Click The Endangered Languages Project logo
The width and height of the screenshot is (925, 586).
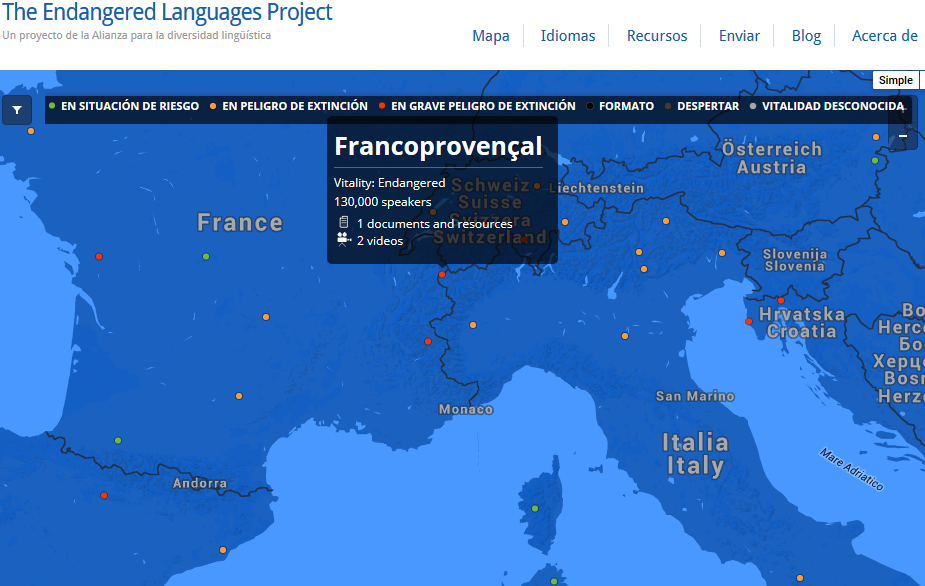click(x=167, y=12)
